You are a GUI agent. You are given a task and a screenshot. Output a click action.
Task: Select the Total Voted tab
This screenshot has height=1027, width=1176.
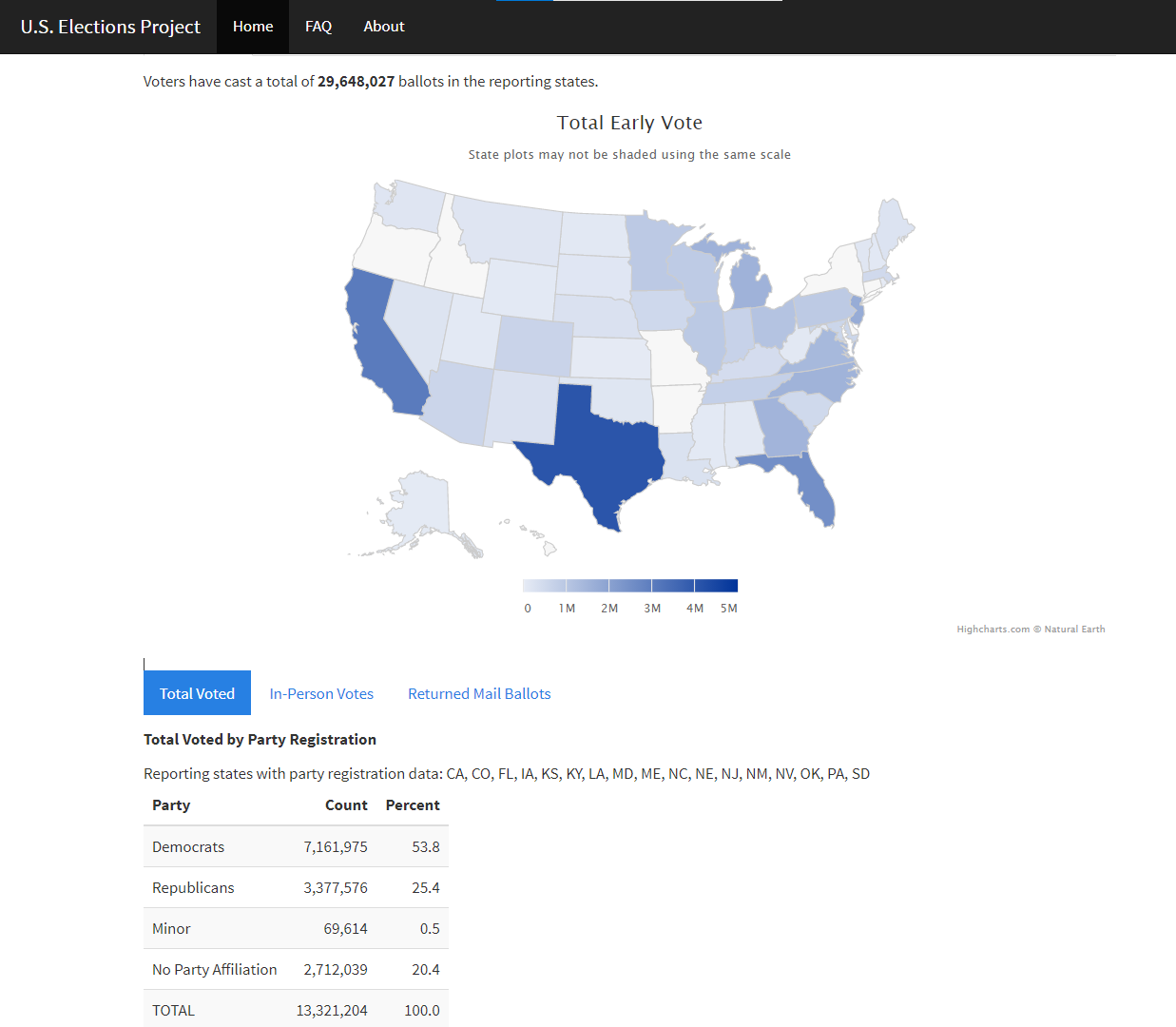197,693
